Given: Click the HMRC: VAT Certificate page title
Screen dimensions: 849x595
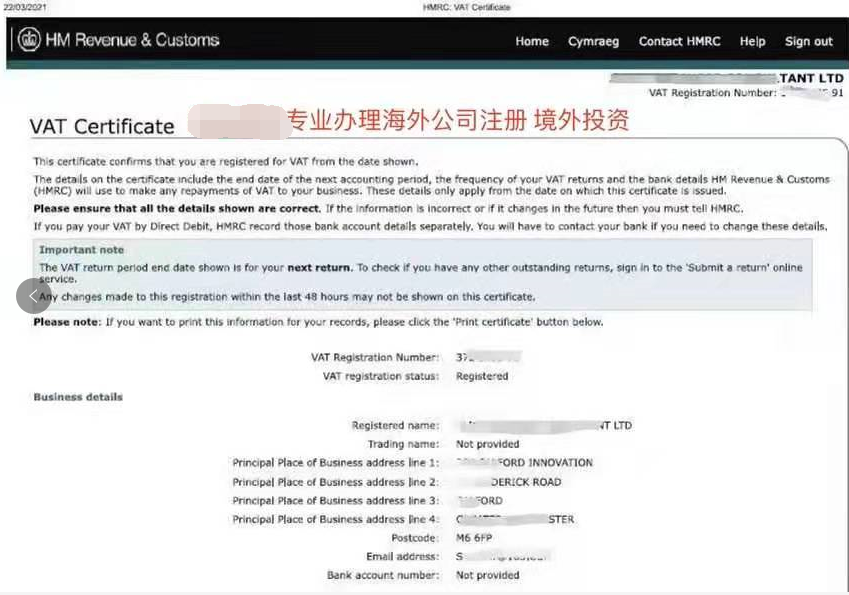Looking at the screenshot, I should pyautogui.click(x=466, y=7).
